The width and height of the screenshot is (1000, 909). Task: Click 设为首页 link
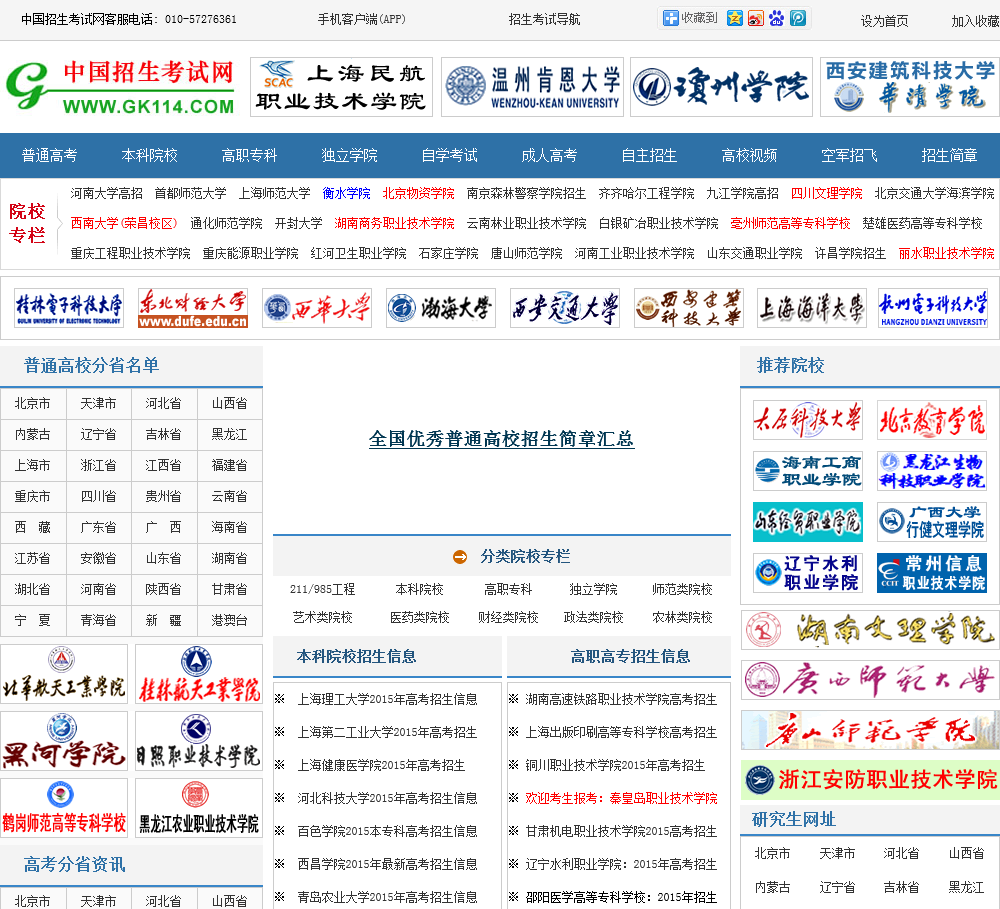(885, 21)
